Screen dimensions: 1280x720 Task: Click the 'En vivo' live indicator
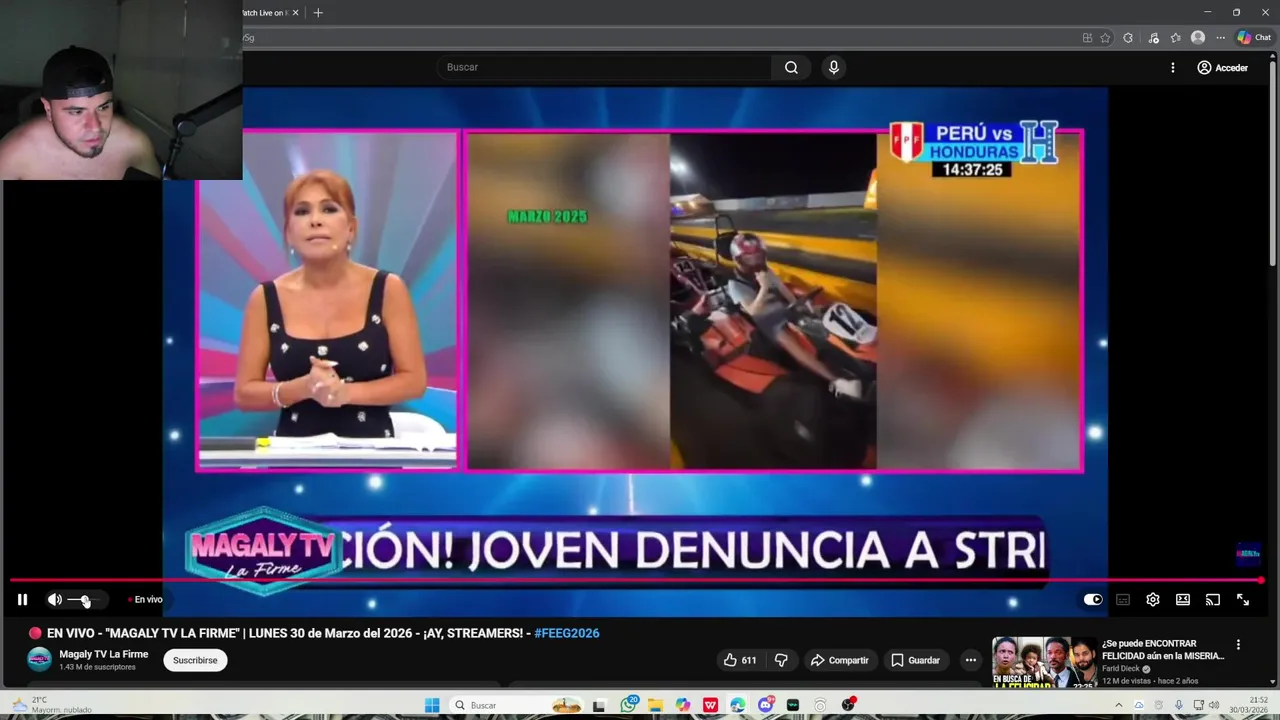pyautogui.click(x=146, y=599)
